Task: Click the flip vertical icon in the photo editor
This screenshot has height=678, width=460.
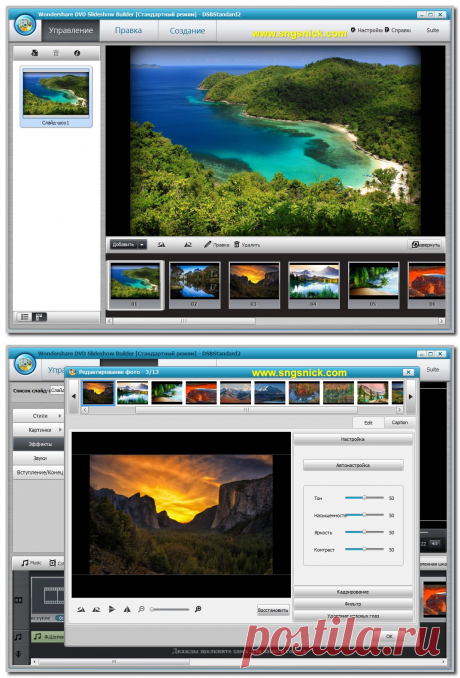Action: click(x=127, y=609)
